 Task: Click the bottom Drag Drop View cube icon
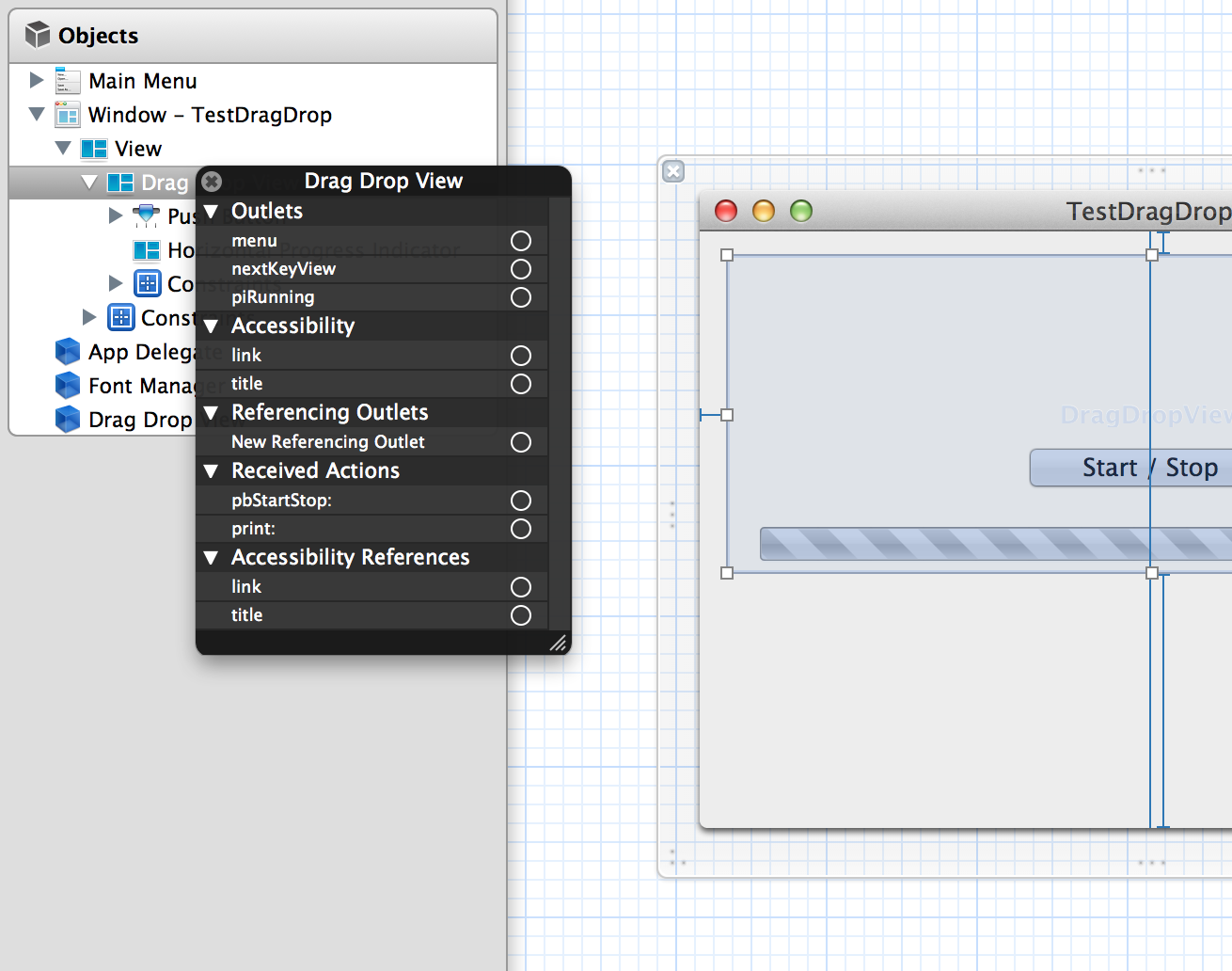pyautogui.click(x=68, y=420)
